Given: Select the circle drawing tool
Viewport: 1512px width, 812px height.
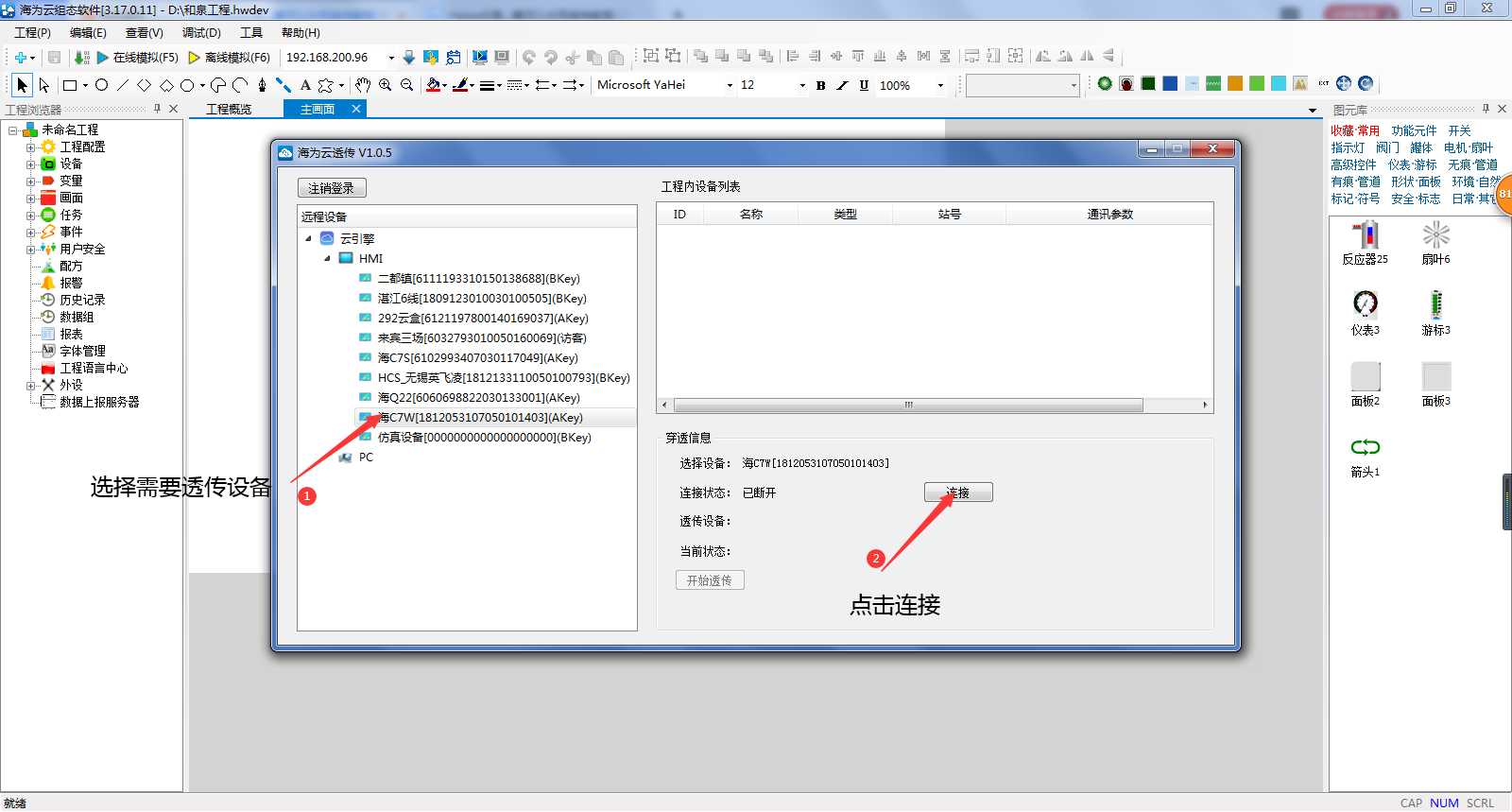Looking at the screenshot, I should click(x=101, y=85).
